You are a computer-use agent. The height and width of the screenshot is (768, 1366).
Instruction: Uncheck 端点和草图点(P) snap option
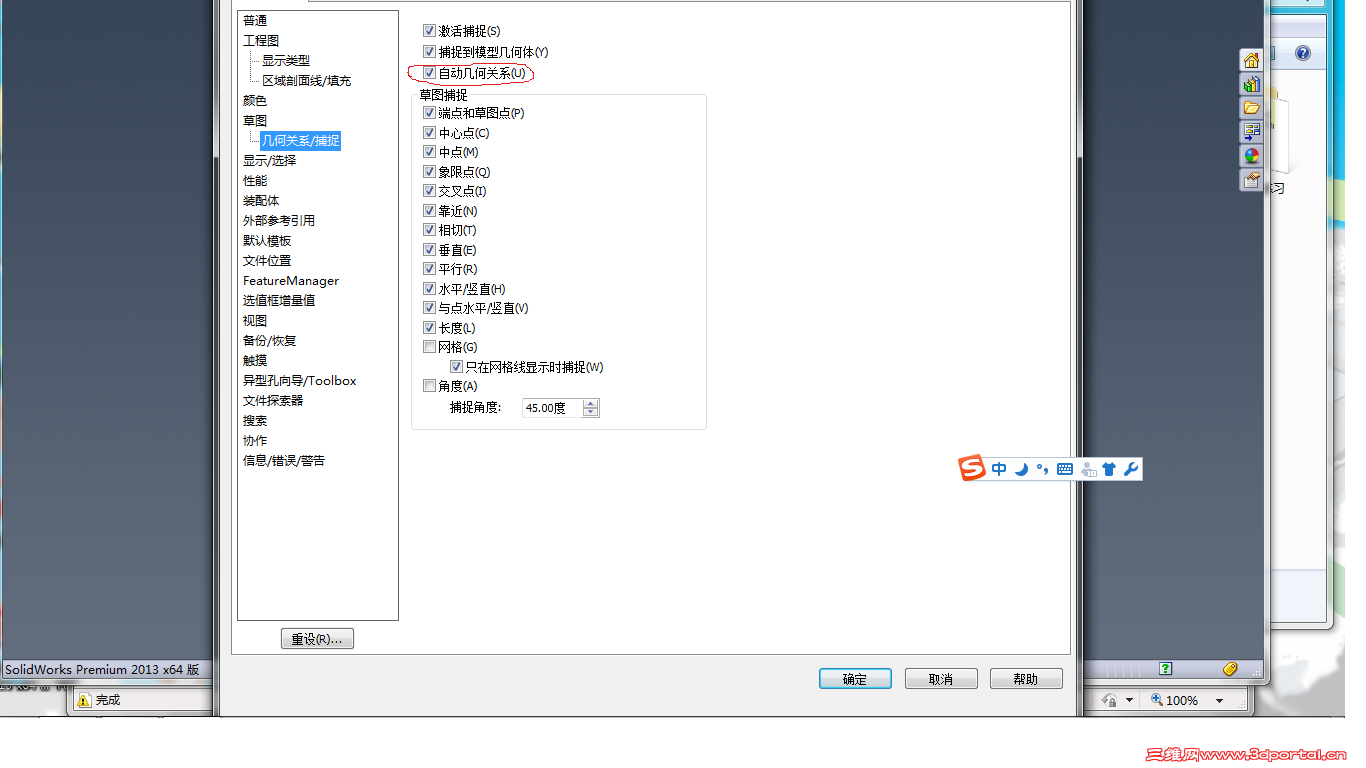(x=430, y=113)
